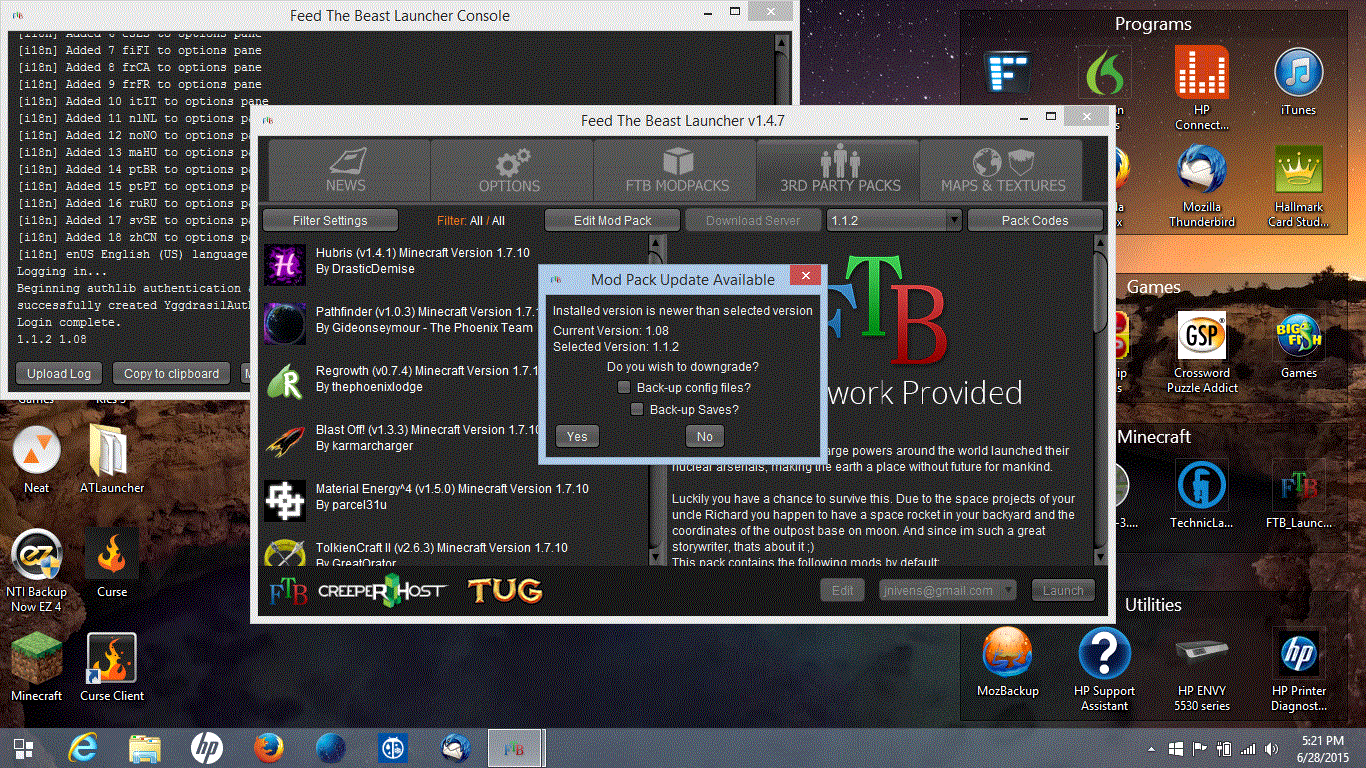Click the Filter Settings button

(330, 220)
